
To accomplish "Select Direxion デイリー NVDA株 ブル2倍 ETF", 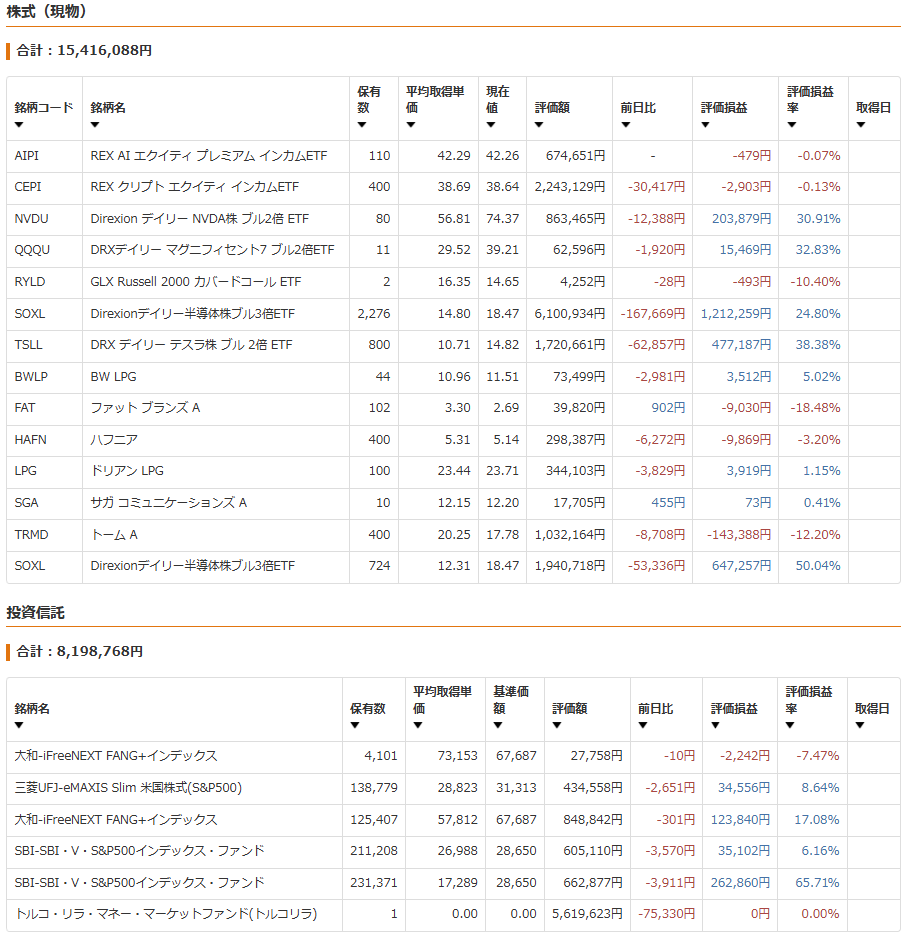I will point(199,218).
